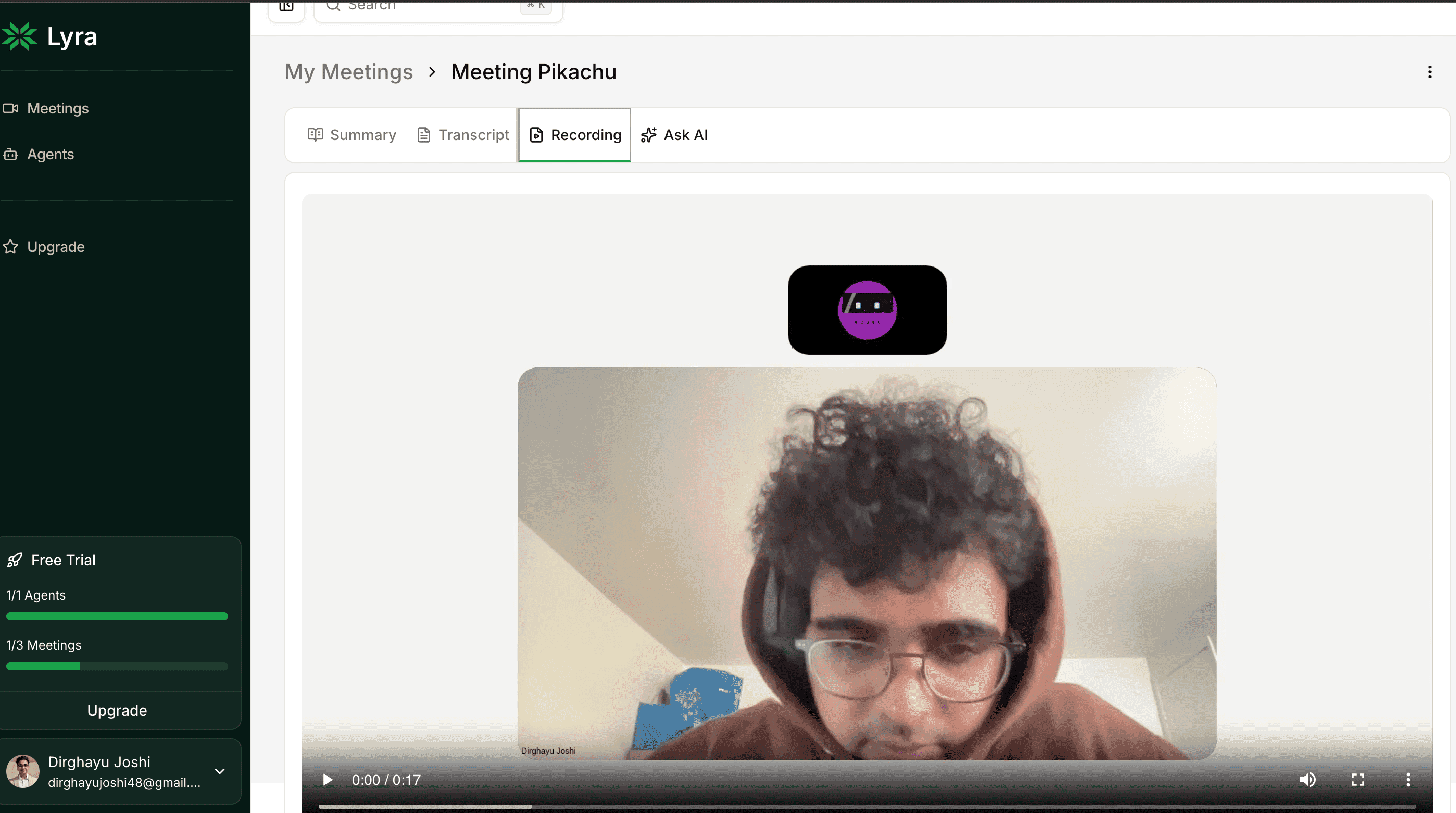Open meeting options three-dot menu
The width and height of the screenshot is (1456, 813).
pyautogui.click(x=1429, y=72)
